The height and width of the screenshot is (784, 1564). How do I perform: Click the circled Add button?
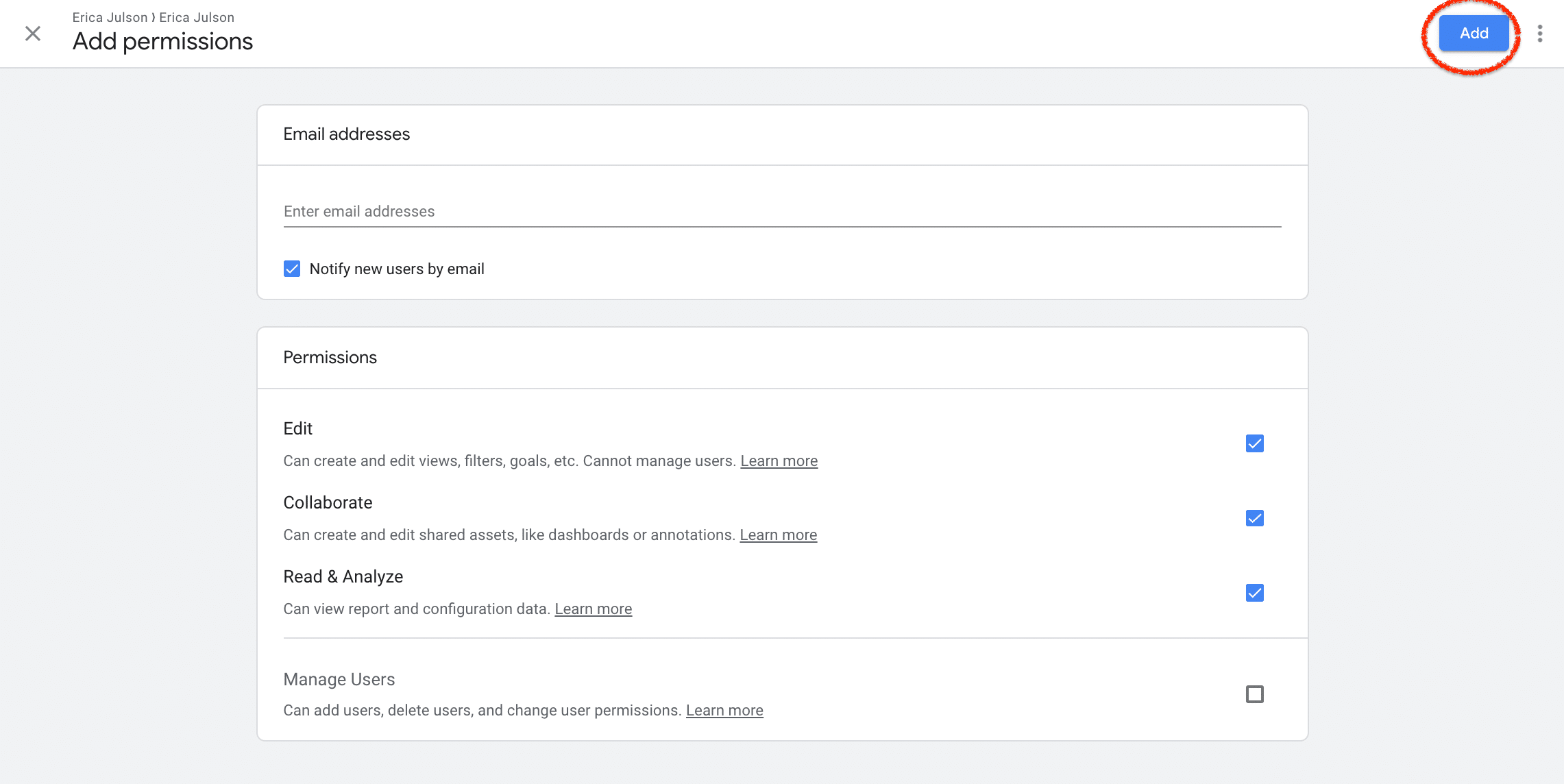[x=1473, y=32]
